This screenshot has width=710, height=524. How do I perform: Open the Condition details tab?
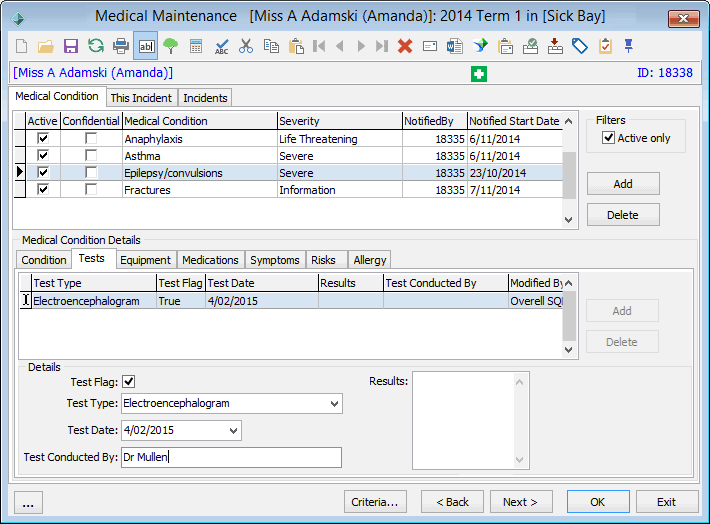coord(44,260)
